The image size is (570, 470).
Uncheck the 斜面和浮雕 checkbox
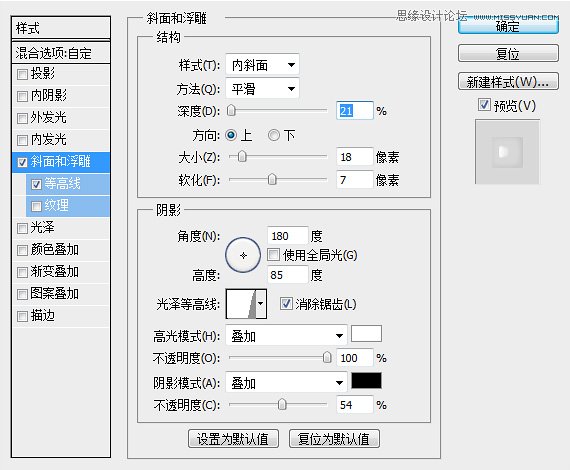coord(22,162)
